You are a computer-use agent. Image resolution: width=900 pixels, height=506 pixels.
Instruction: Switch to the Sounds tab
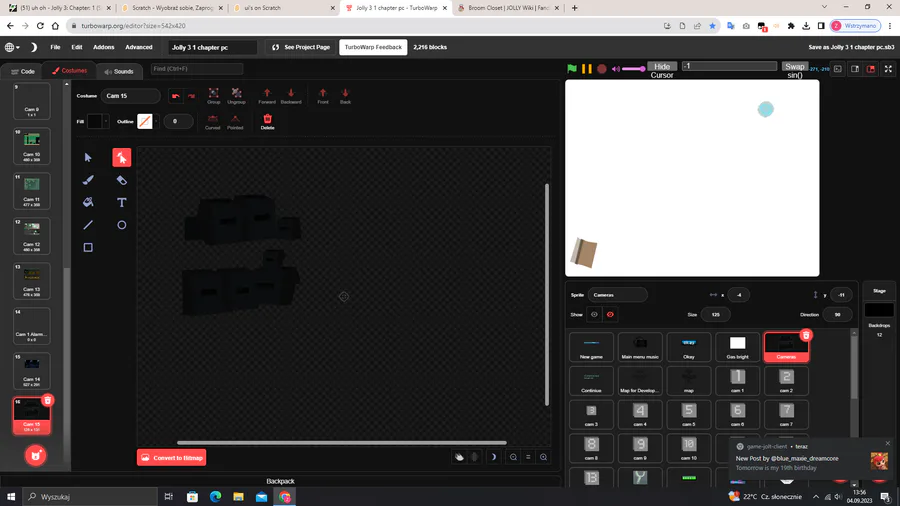pos(119,71)
